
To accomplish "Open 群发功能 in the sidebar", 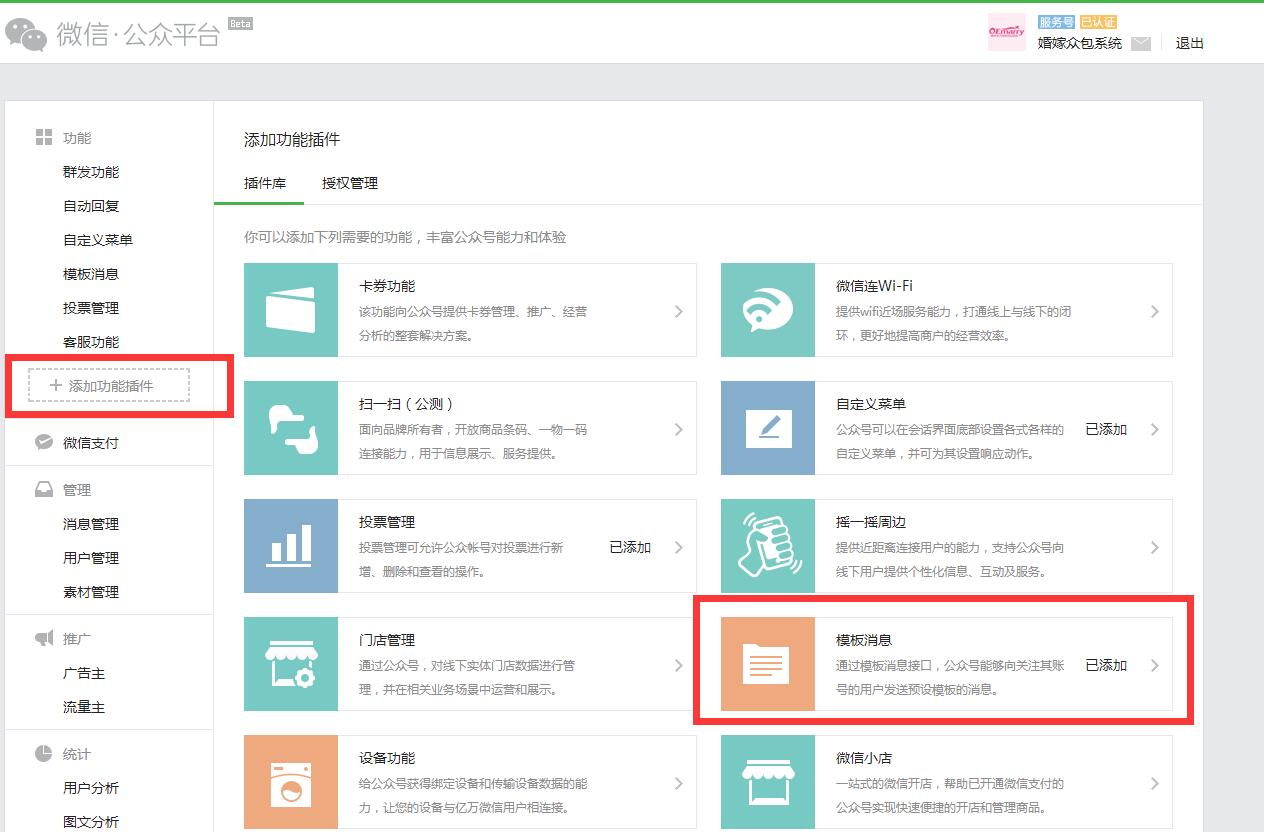I will tap(91, 172).
